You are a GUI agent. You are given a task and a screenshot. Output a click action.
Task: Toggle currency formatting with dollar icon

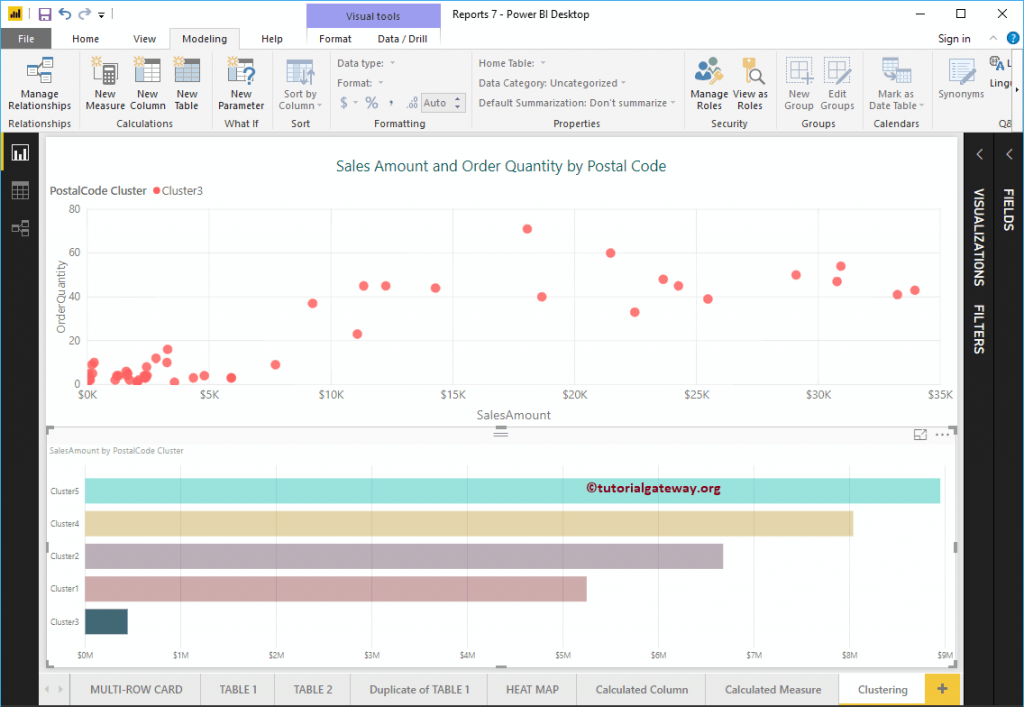tap(343, 102)
